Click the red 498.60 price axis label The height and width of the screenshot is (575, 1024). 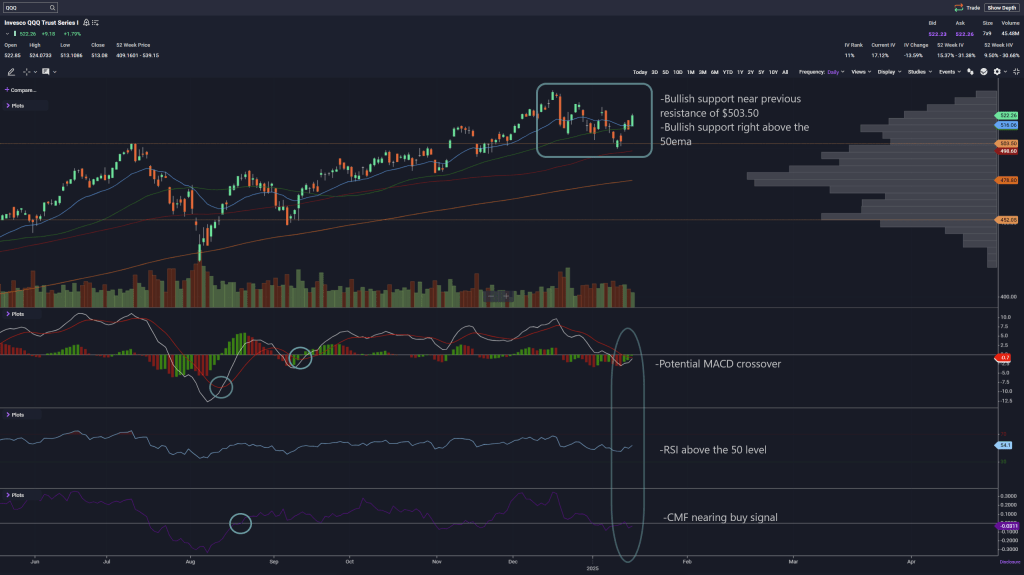[1008, 151]
